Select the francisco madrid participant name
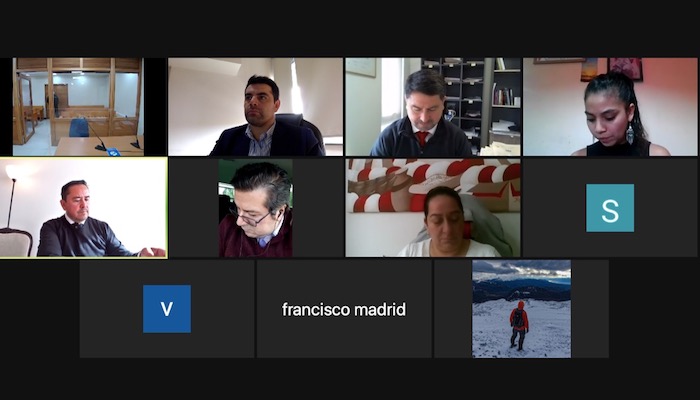The width and height of the screenshot is (700, 400). 344,309
